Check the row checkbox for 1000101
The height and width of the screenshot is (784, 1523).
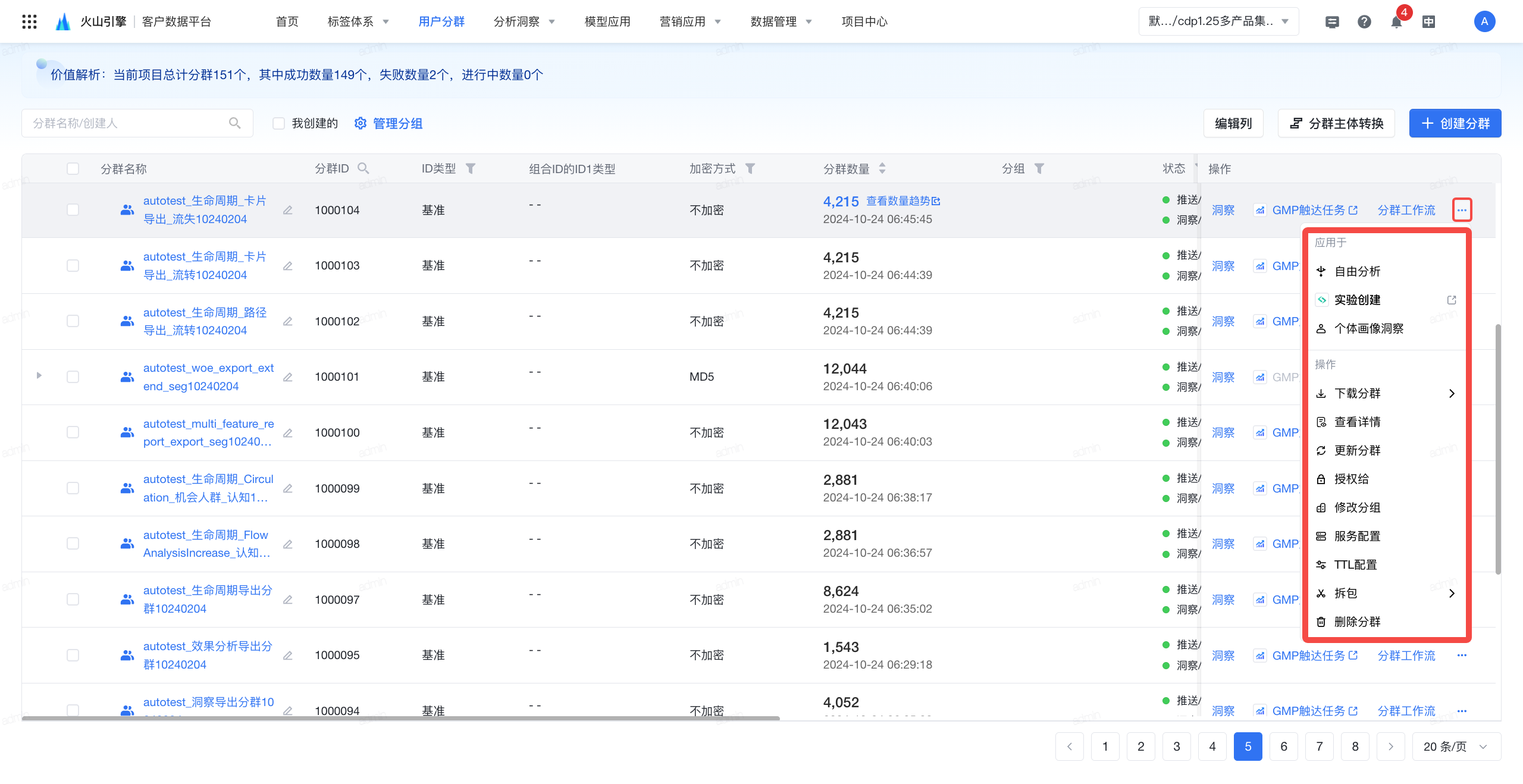(73, 377)
